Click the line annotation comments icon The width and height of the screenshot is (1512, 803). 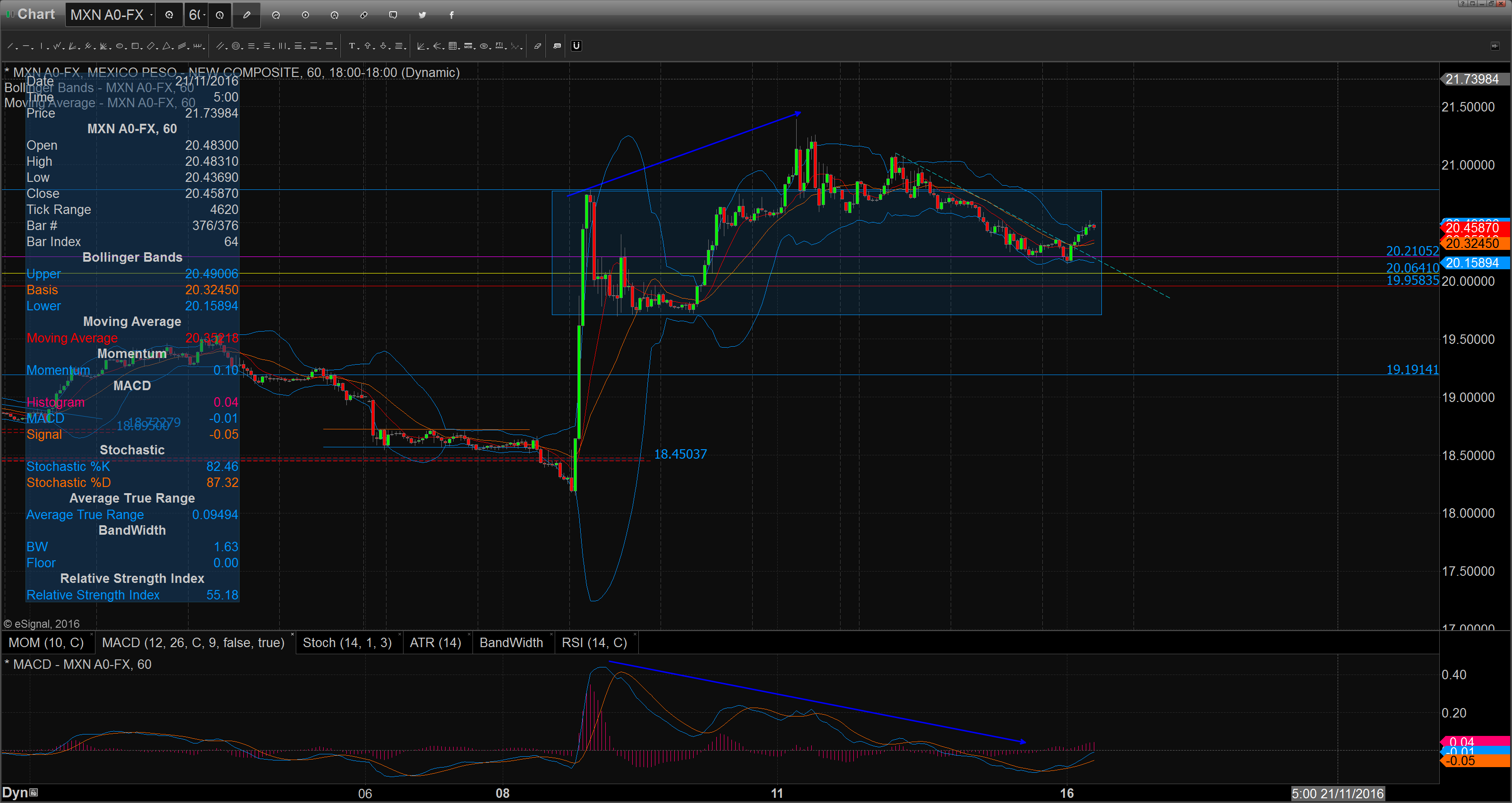[557, 46]
